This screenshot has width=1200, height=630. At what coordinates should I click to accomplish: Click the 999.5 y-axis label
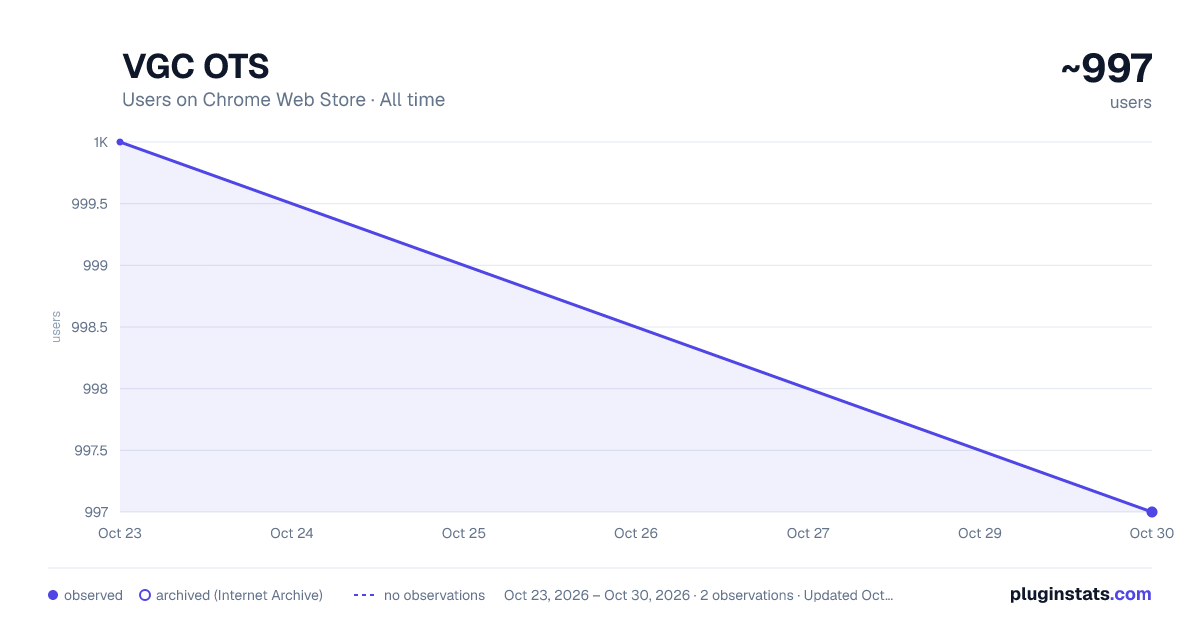(90, 204)
